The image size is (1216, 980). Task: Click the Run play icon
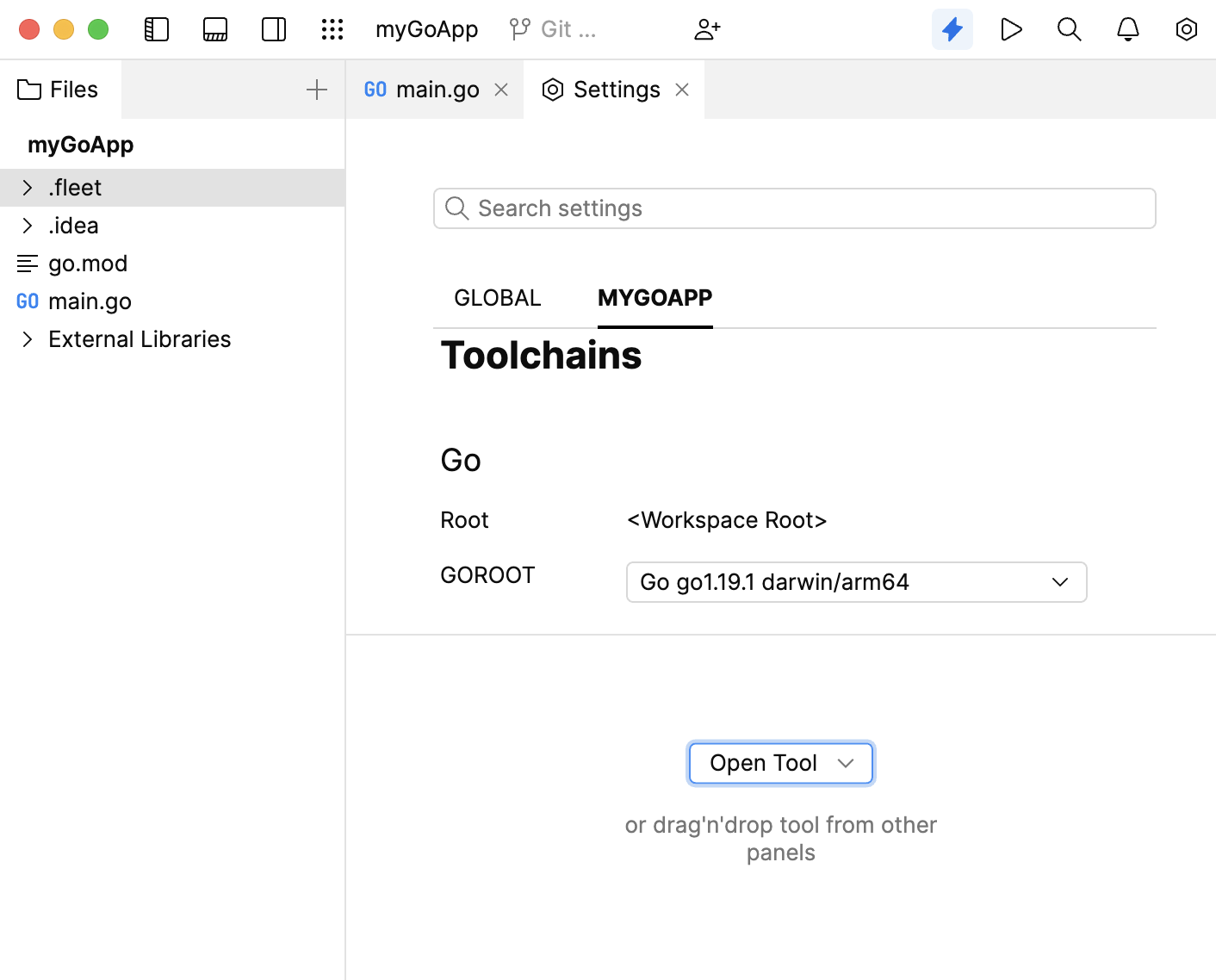point(1011,29)
